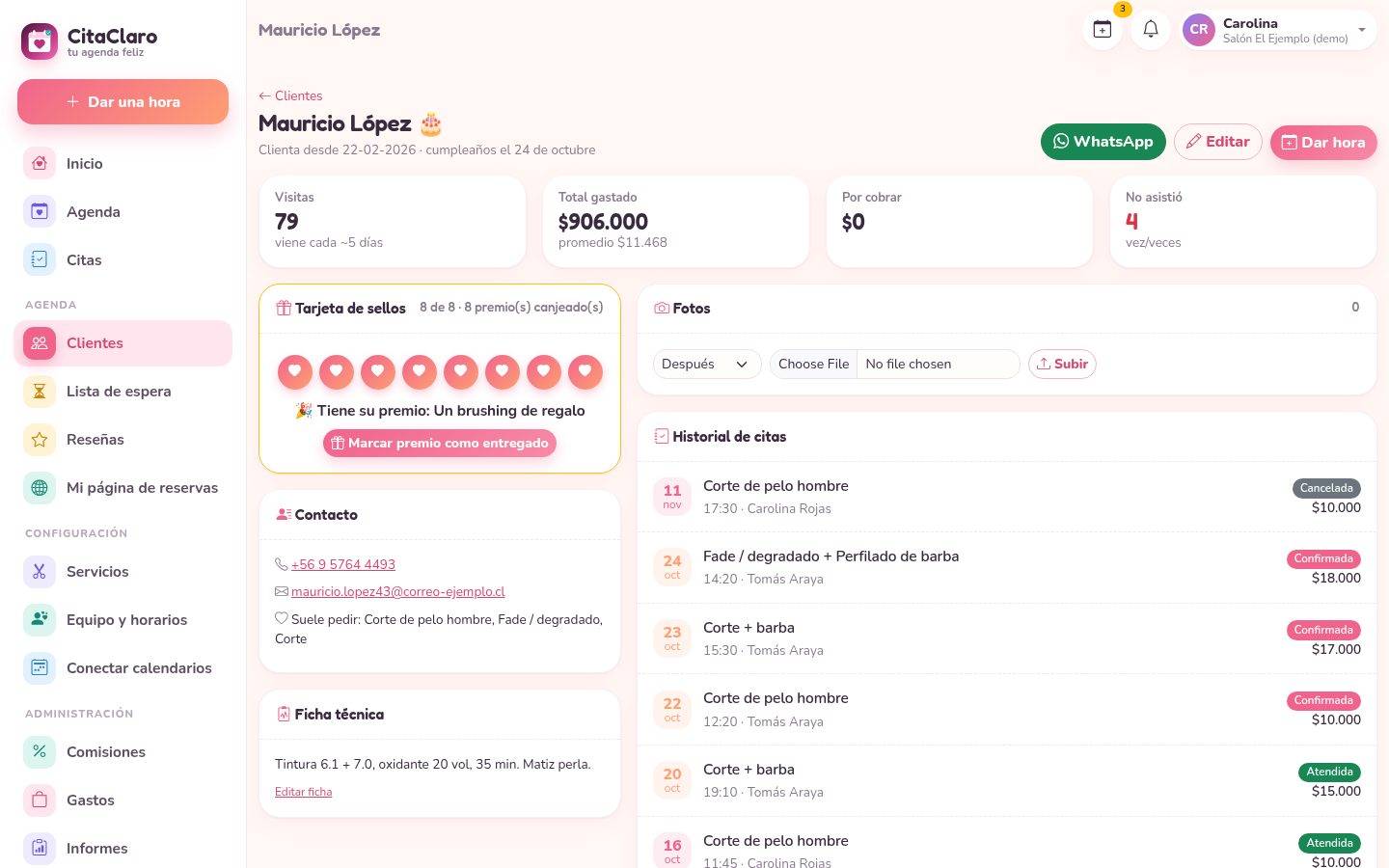Image resolution: width=1389 pixels, height=868 pixels.
Task: Expand the Carolina account menu arrow
Action: (x=1362, y=30)
